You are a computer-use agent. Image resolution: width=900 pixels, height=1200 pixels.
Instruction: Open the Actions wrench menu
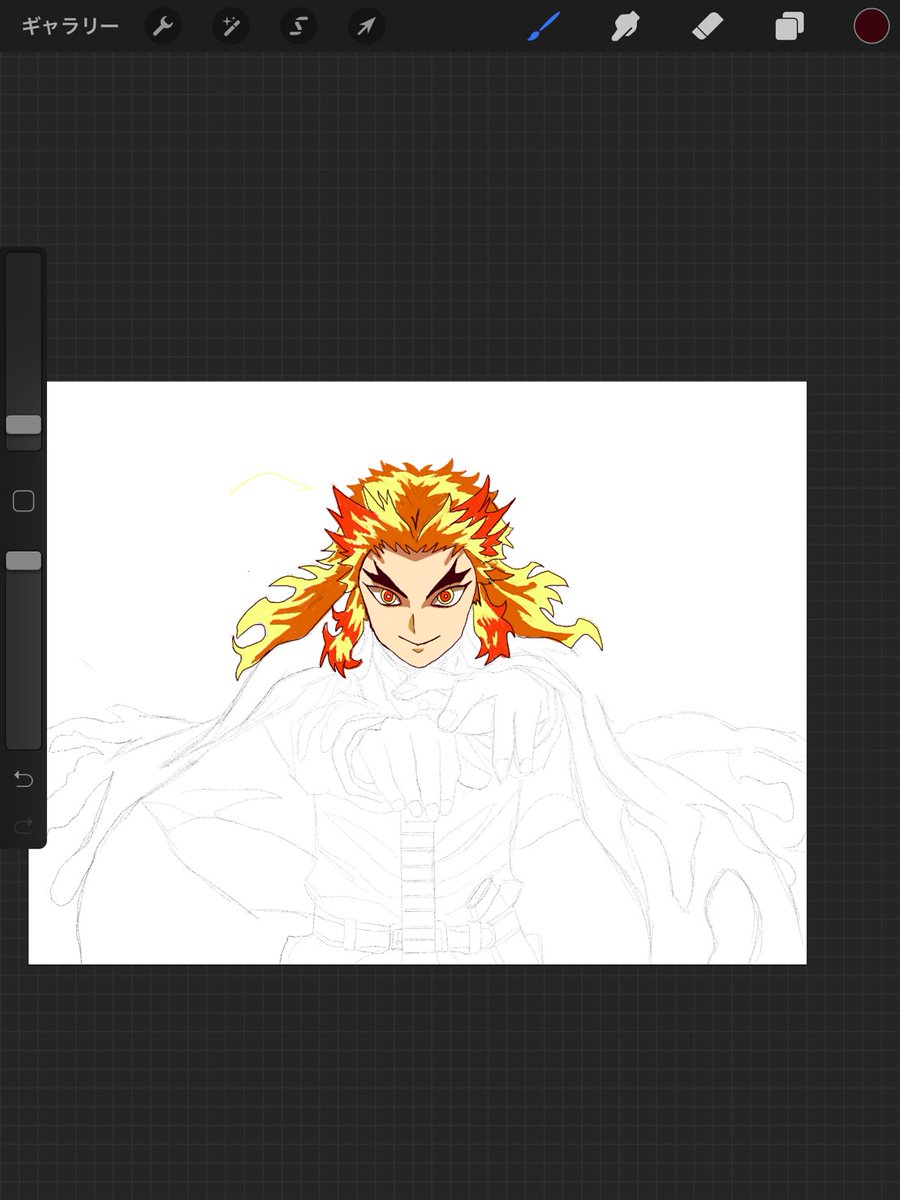pyautogui.click(x=163, y=26)
